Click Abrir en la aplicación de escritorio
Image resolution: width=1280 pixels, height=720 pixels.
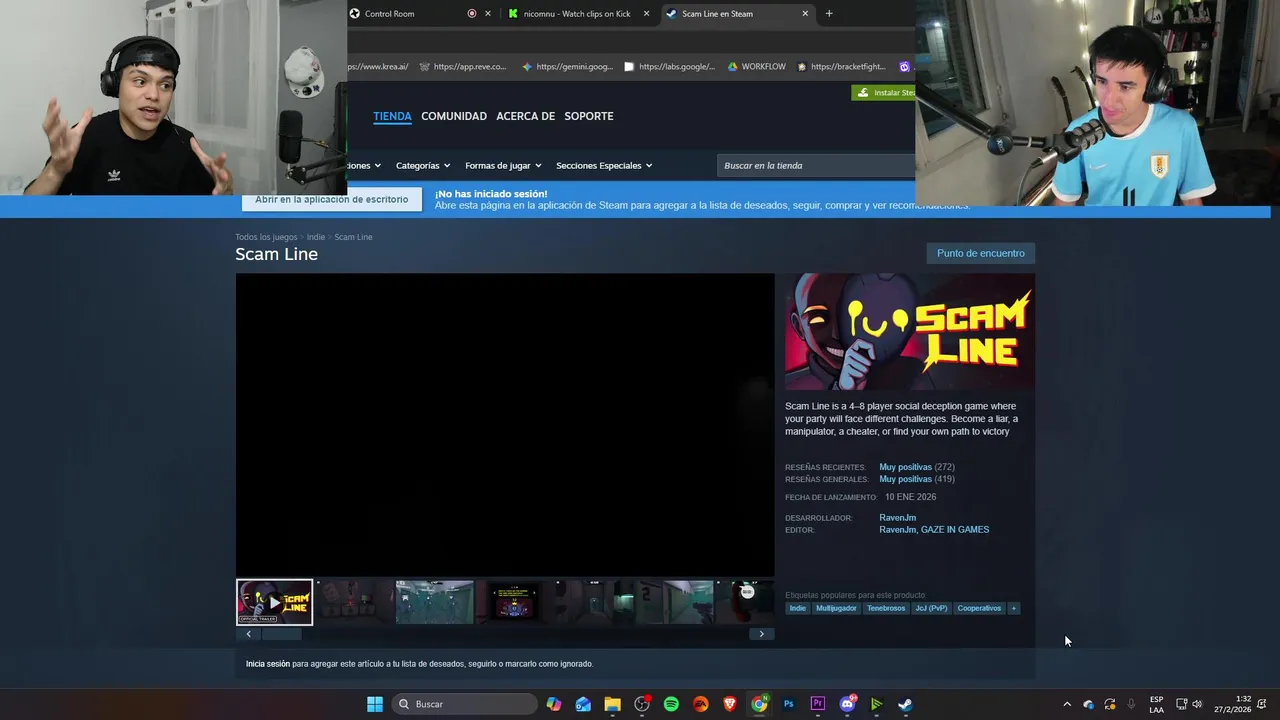(x=331, y=199)
